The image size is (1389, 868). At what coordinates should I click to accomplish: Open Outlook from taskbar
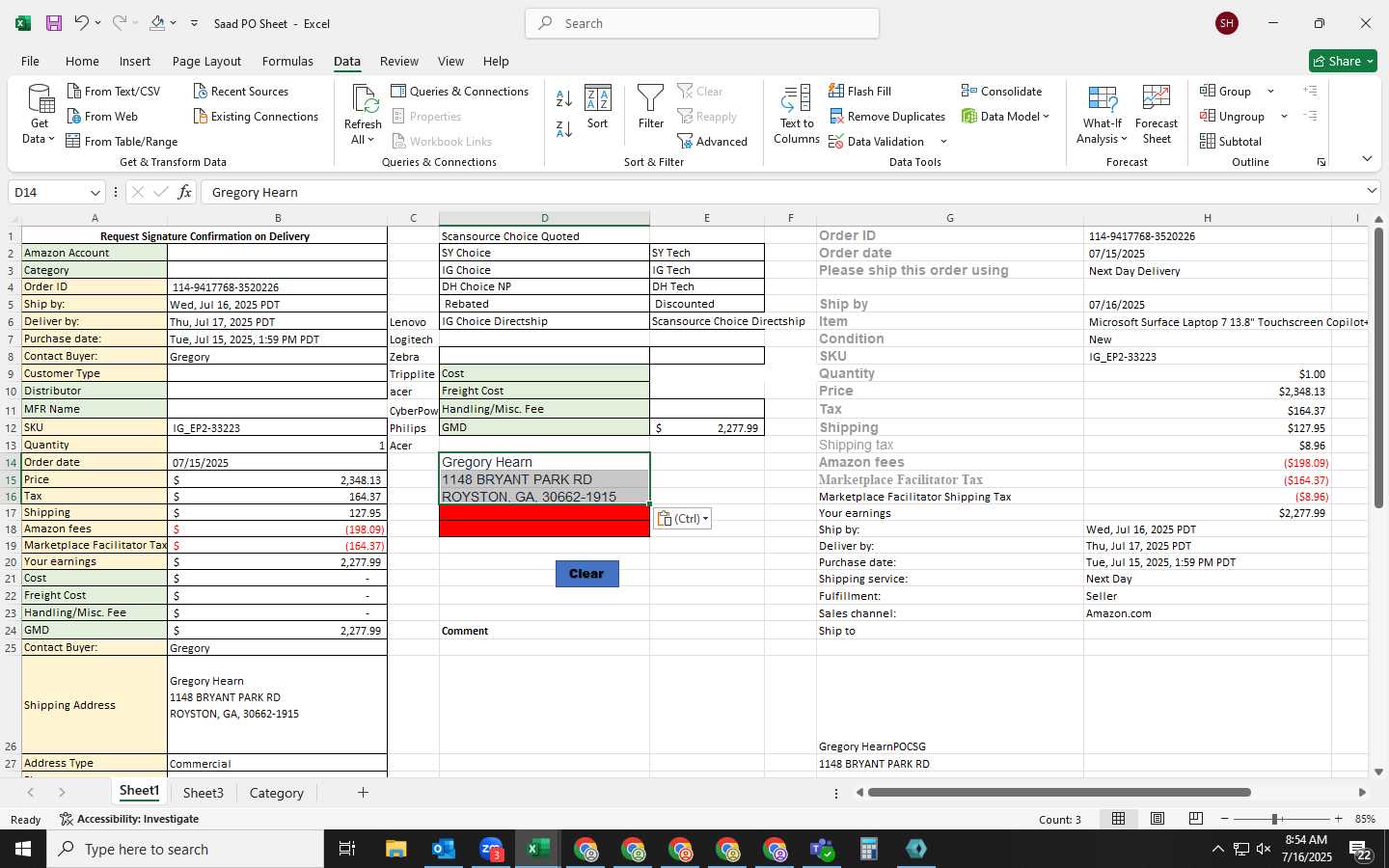pyautogui.click(x=444, y=849)
